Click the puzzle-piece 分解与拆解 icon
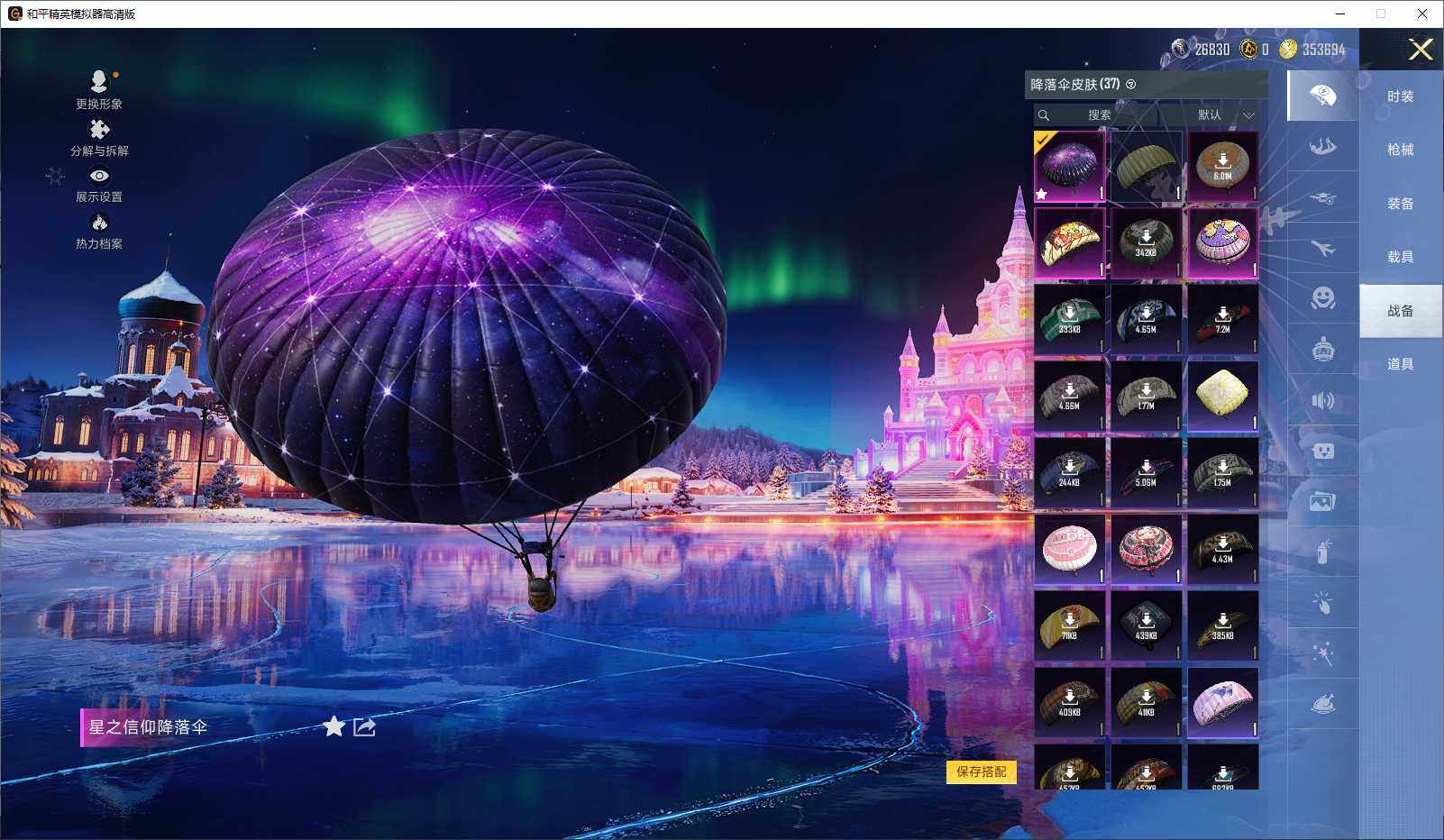 click(99, 131)
